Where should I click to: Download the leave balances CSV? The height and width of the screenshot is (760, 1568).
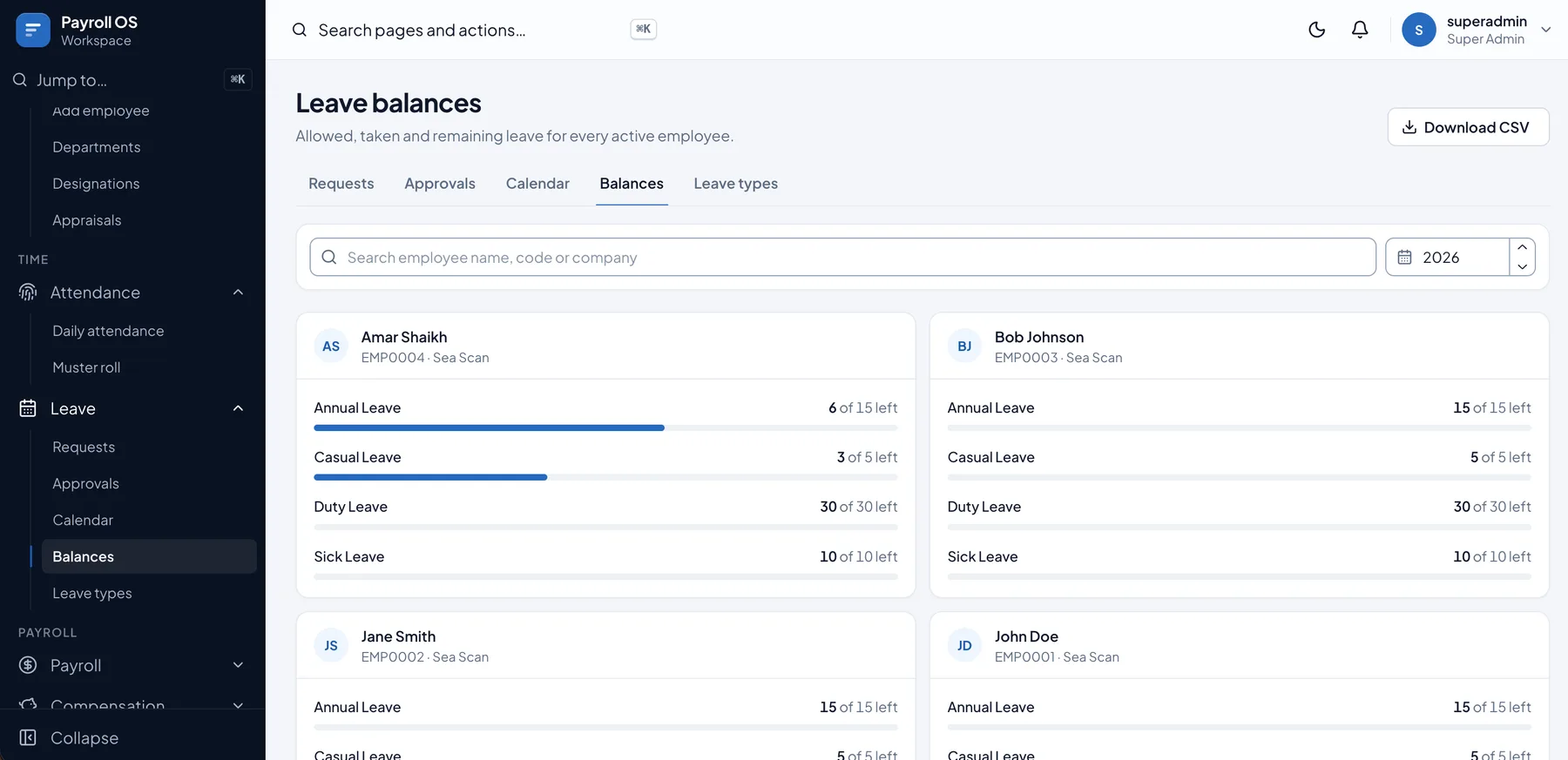click(x=1468, y=127)
